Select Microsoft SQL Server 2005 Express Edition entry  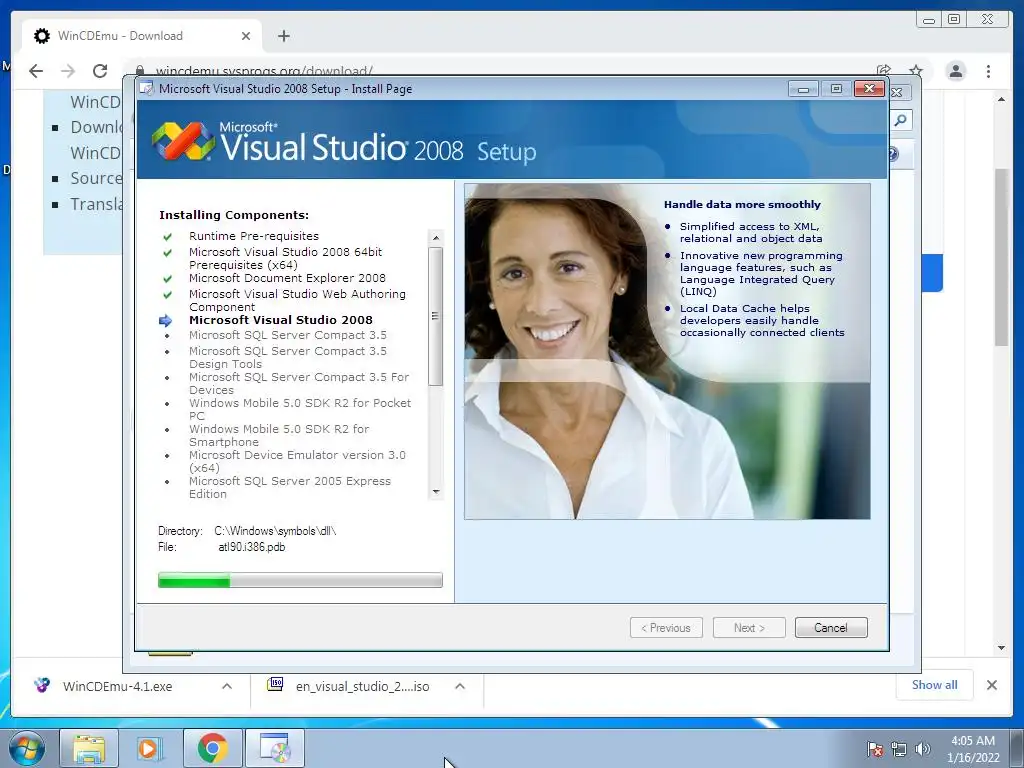(x=290, y=487)
